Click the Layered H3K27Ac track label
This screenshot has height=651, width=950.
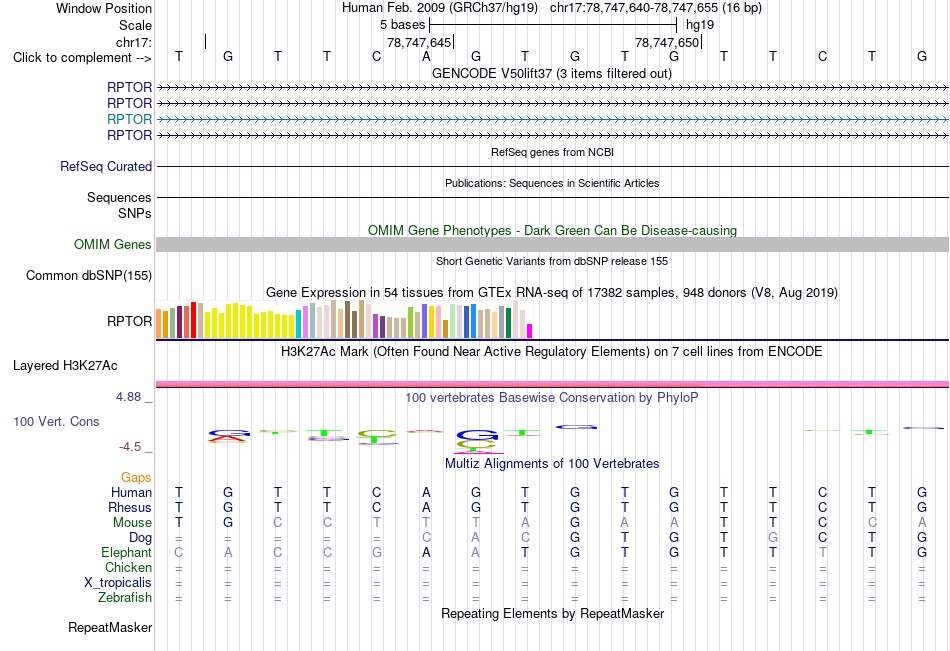65,366
